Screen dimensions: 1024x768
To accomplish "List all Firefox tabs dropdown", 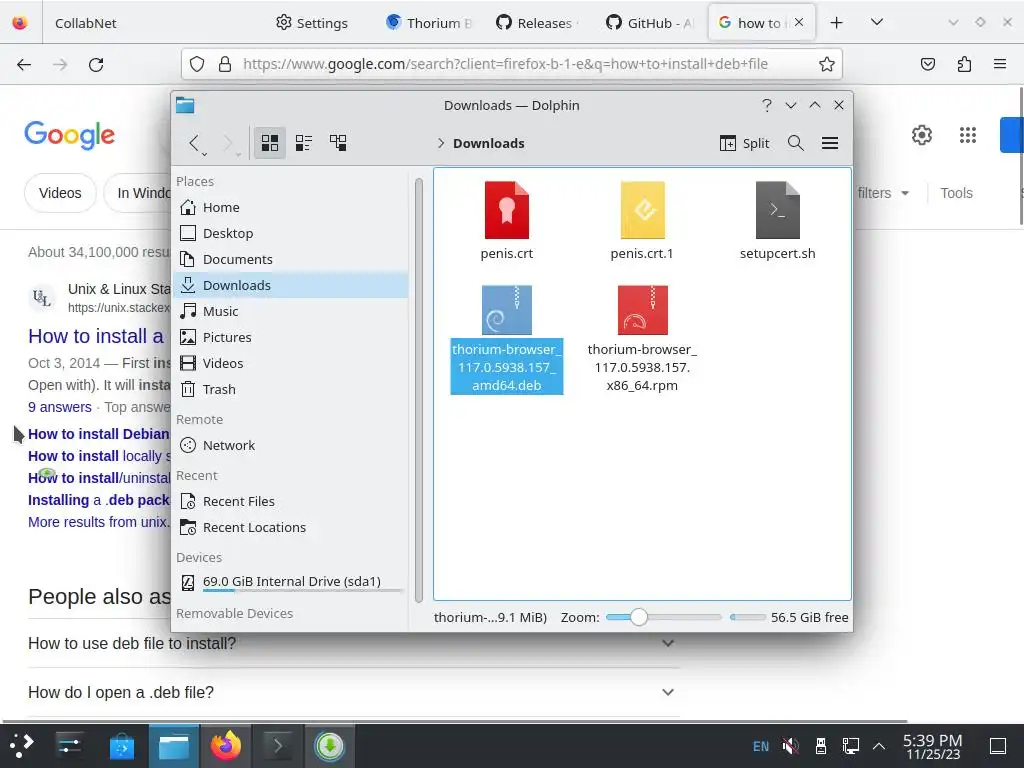I will (877, 22).
